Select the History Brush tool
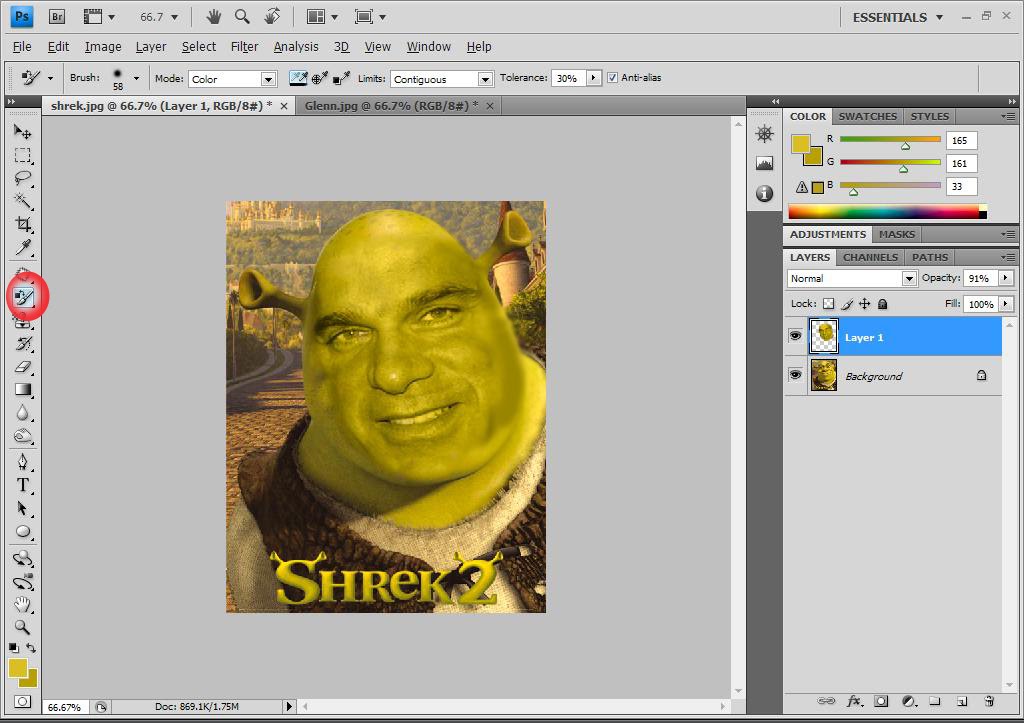This screenshot has width=1024, height=723. pyautogui.click(x=23, y=344)
